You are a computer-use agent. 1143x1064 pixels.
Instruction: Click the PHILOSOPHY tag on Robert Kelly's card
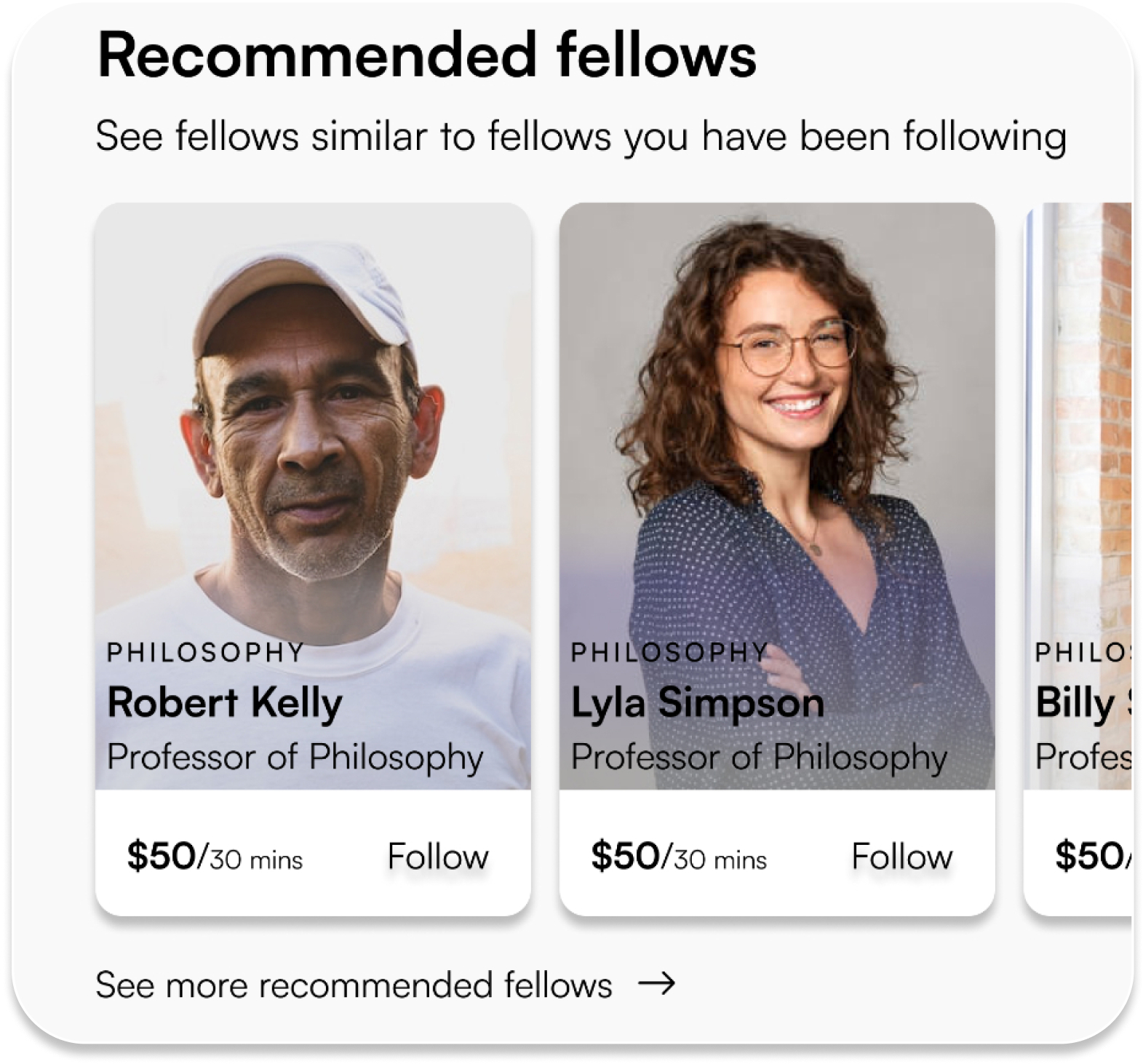[206, 651]
